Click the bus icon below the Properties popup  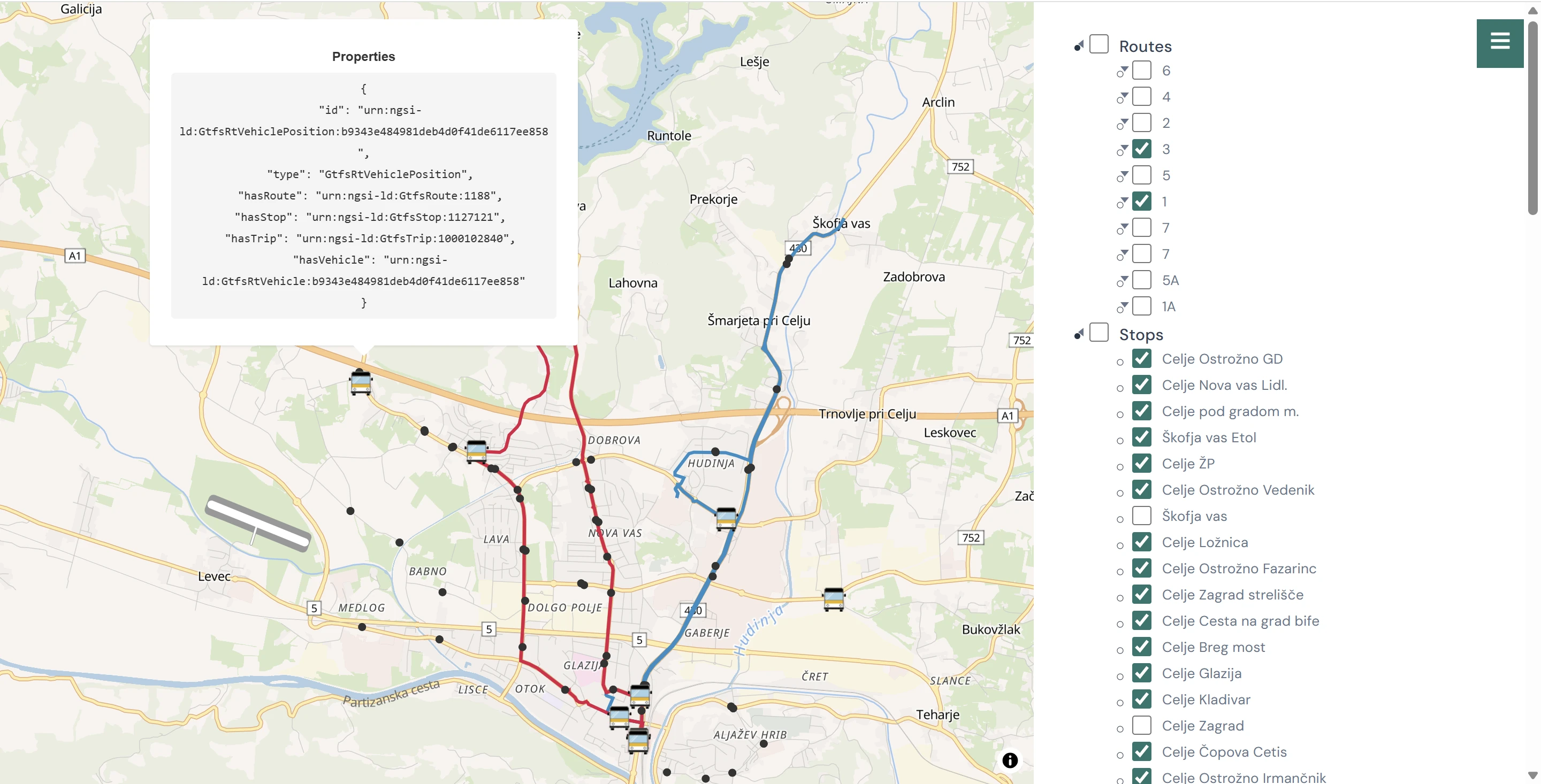click(361, 383)
